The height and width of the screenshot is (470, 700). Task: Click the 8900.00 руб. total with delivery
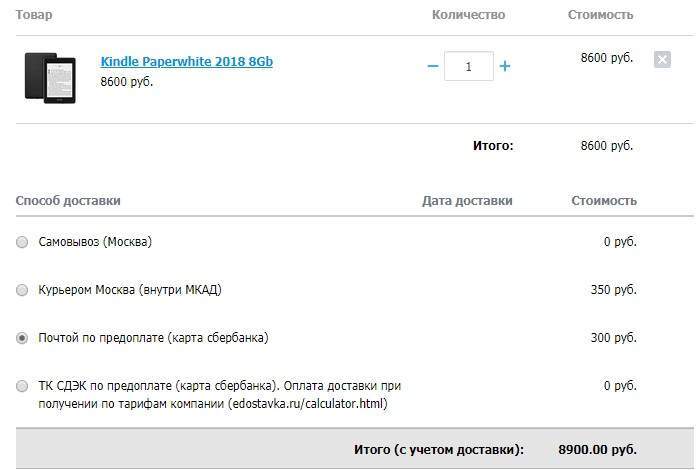[597, 450]
